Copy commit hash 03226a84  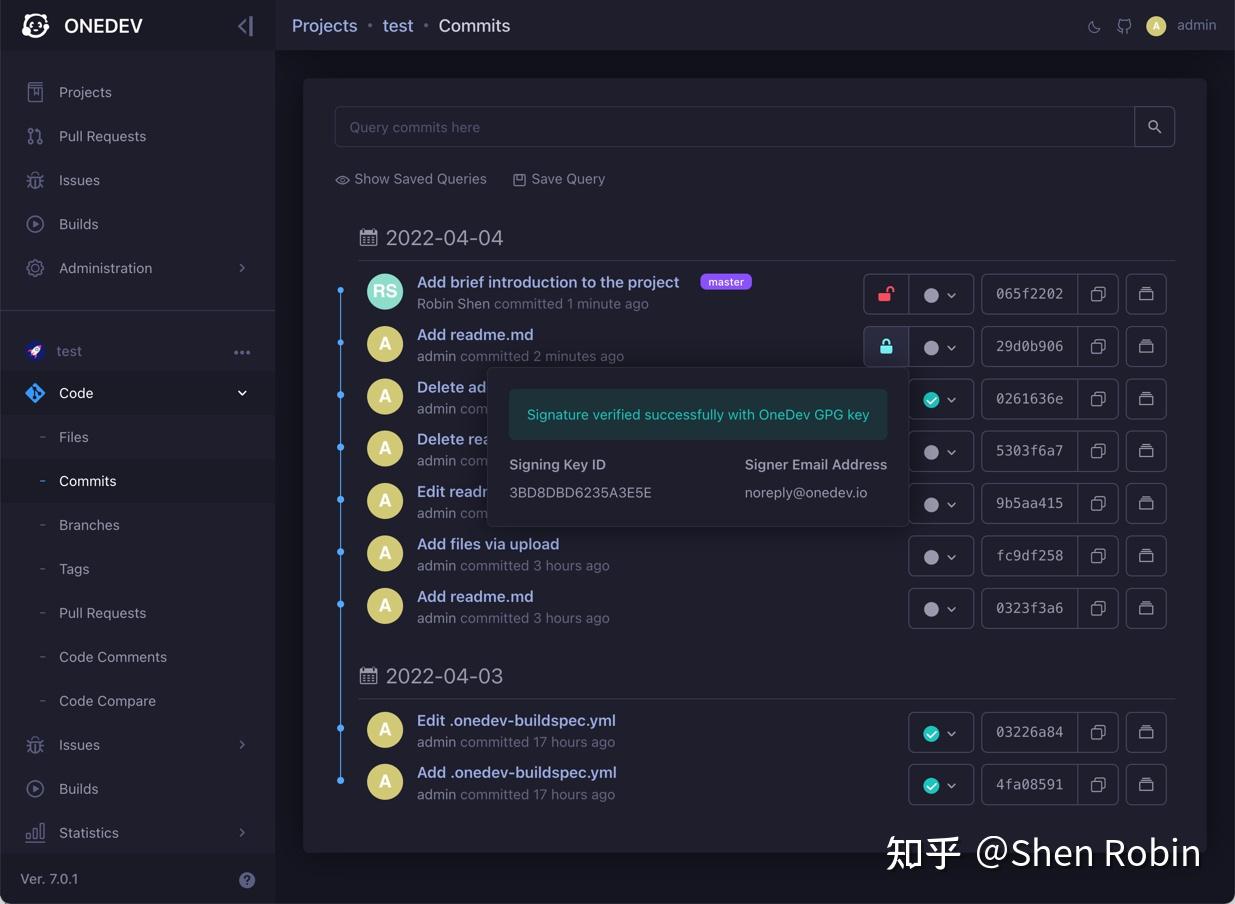(1097, 733)
